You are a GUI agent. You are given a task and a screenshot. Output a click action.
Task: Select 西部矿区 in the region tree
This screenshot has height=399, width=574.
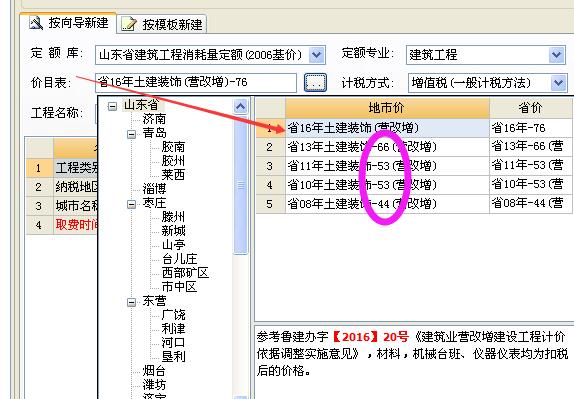(x=185, y=273)
